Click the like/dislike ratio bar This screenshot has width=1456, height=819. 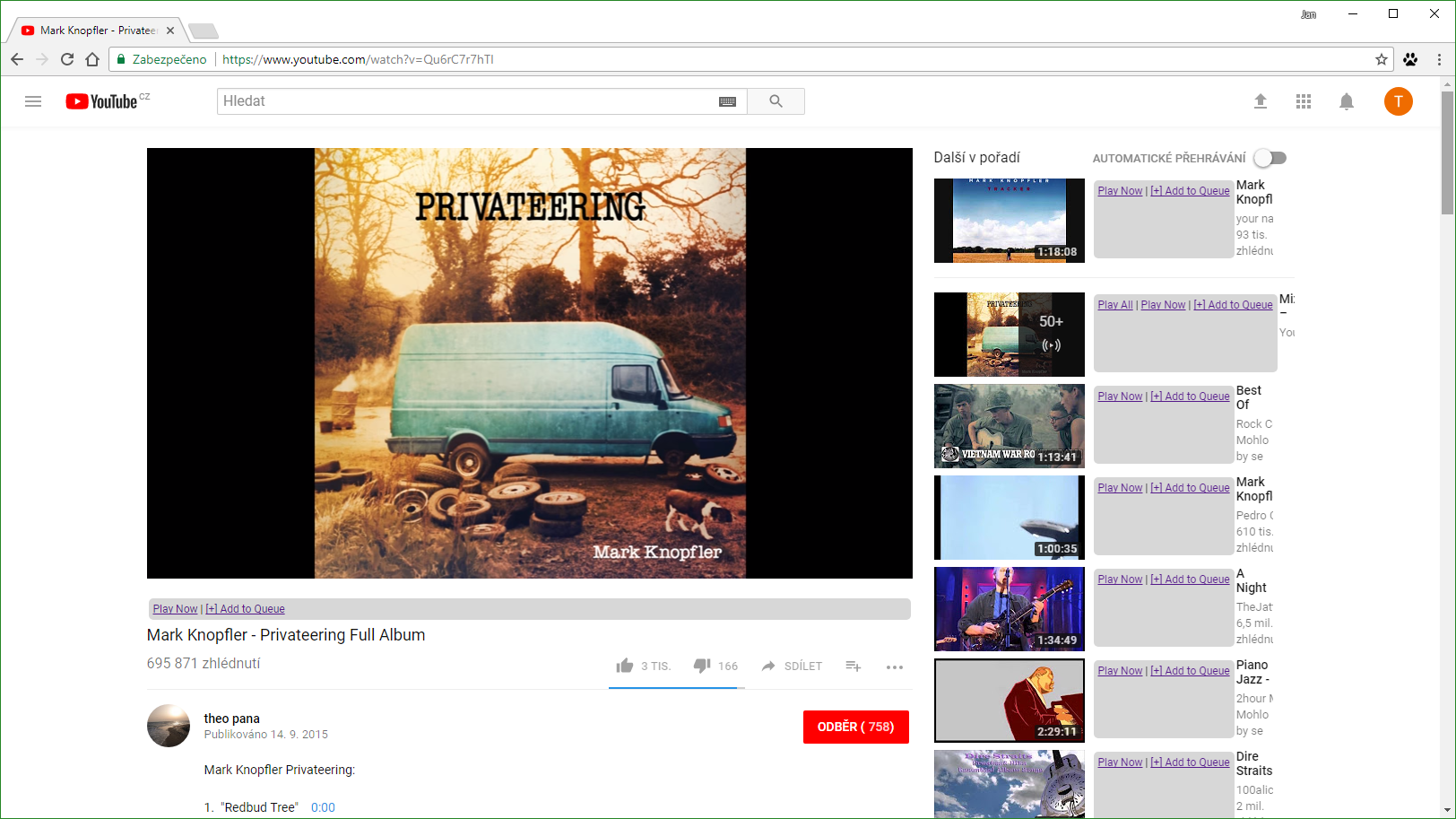[676, 688]
